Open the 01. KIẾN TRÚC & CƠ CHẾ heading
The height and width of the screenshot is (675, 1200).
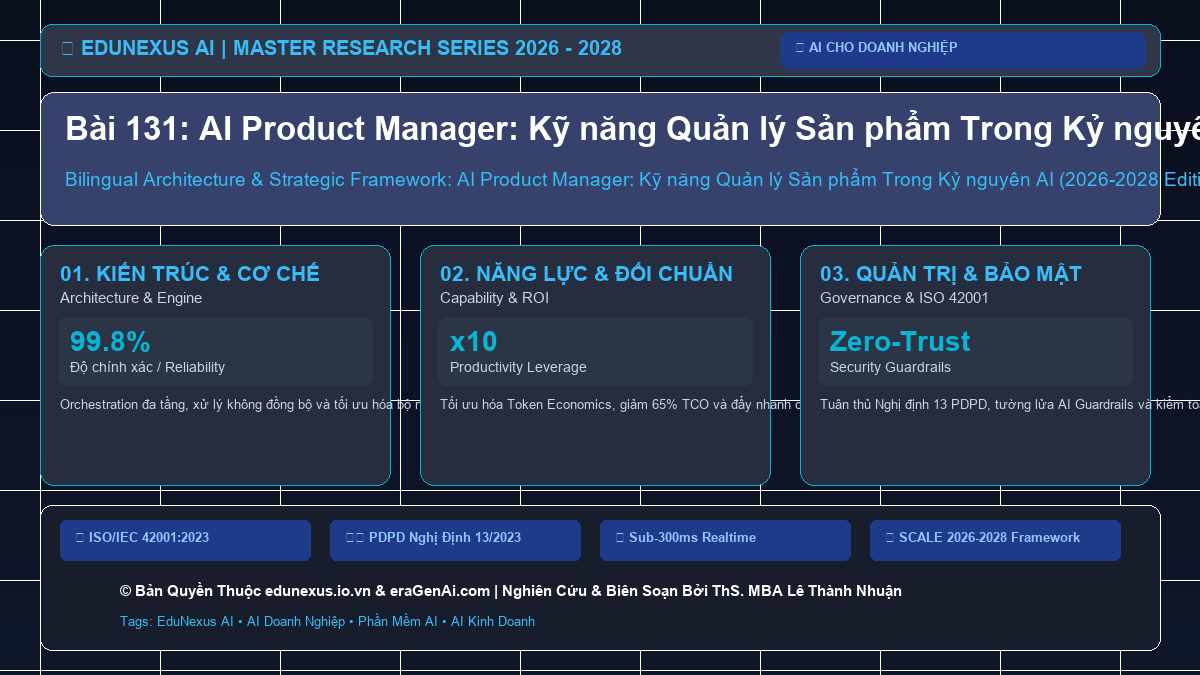(x=190, y=274)
